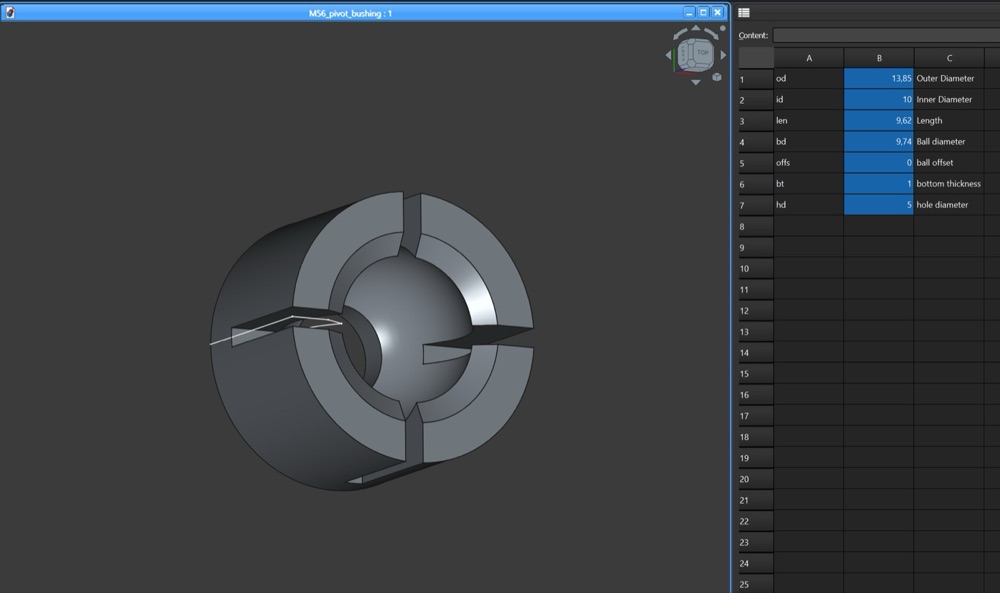The image size is (1000, 593).
Task: Click navigation cube down arrow
Action: pyautogui.click(x=696, y=82)
